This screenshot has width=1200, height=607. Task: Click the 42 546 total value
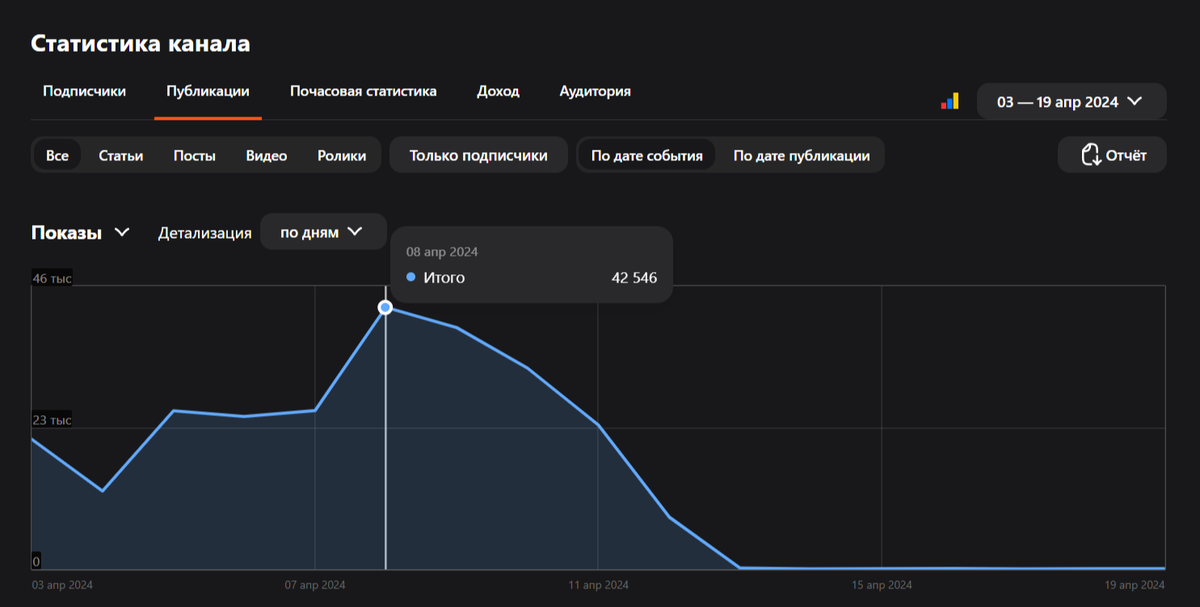[634, 277]
